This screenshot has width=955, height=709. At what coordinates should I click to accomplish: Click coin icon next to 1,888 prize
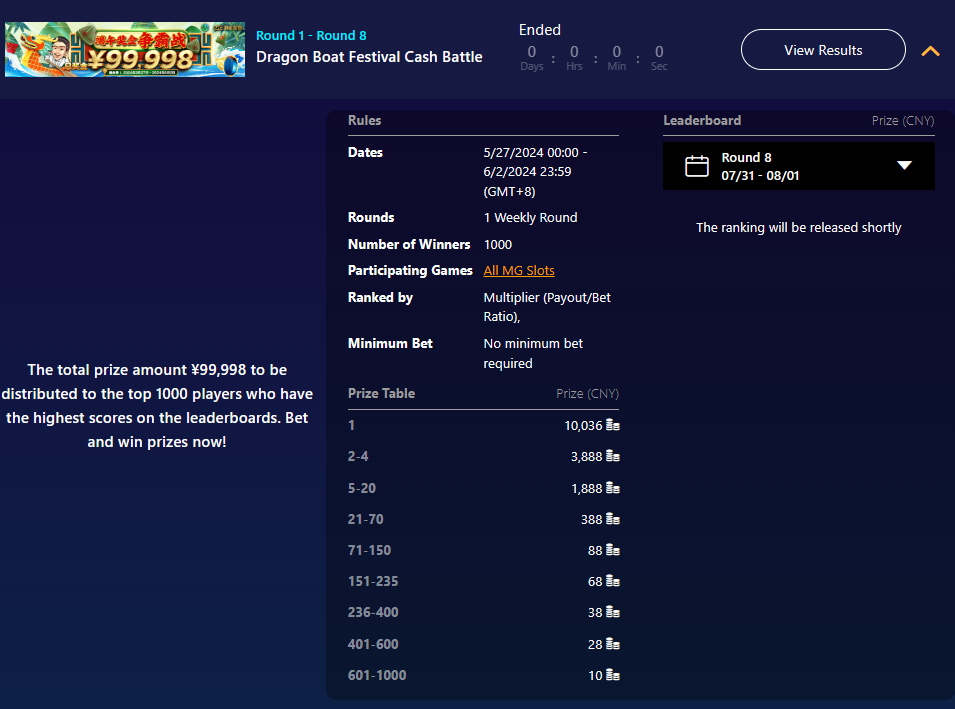(x=613, y=489)
